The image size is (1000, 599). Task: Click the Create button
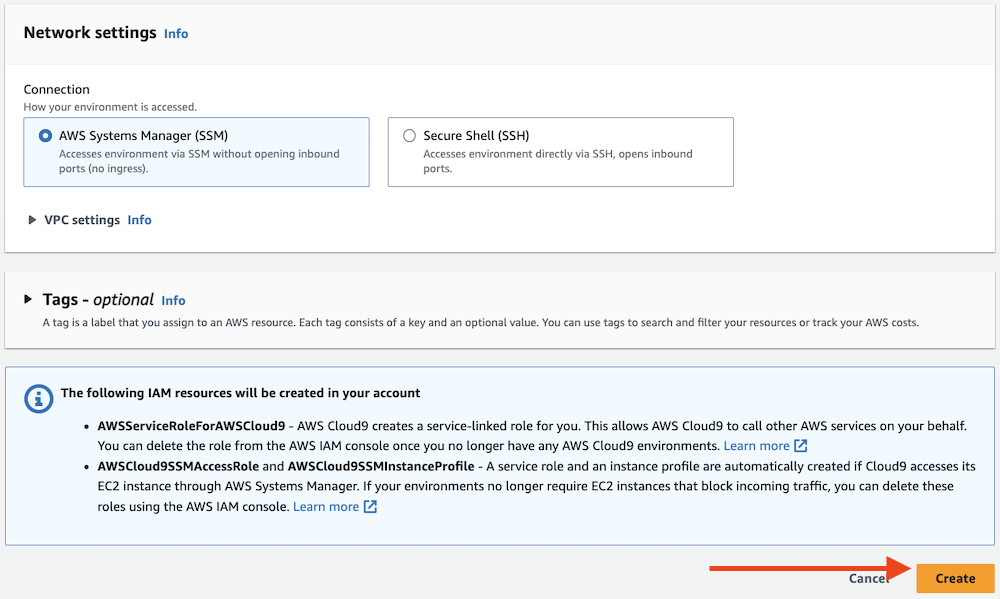[955, 579]
